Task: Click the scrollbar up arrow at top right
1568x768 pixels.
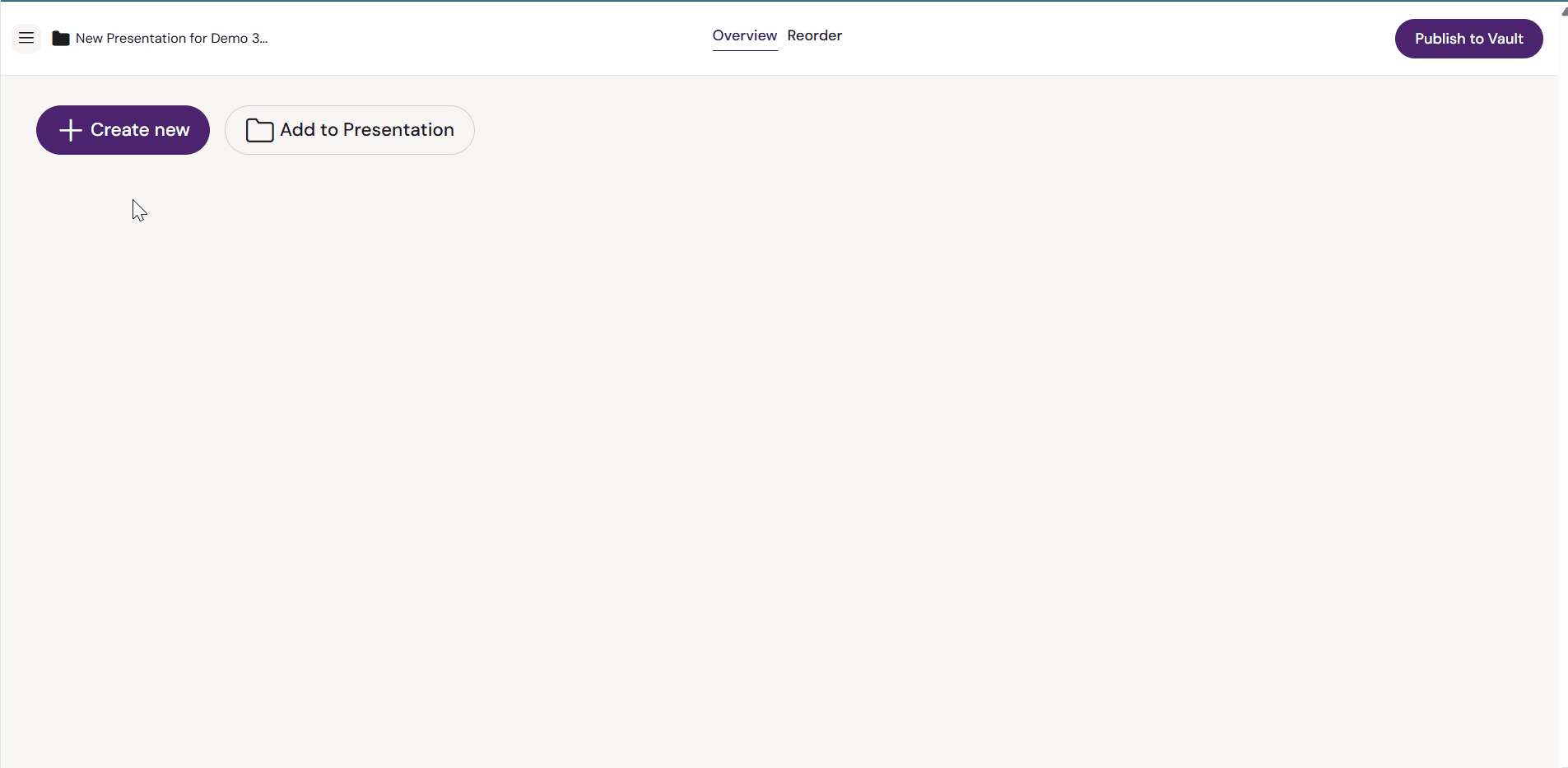Action: pyautogui.click(x=1563, y=12)
